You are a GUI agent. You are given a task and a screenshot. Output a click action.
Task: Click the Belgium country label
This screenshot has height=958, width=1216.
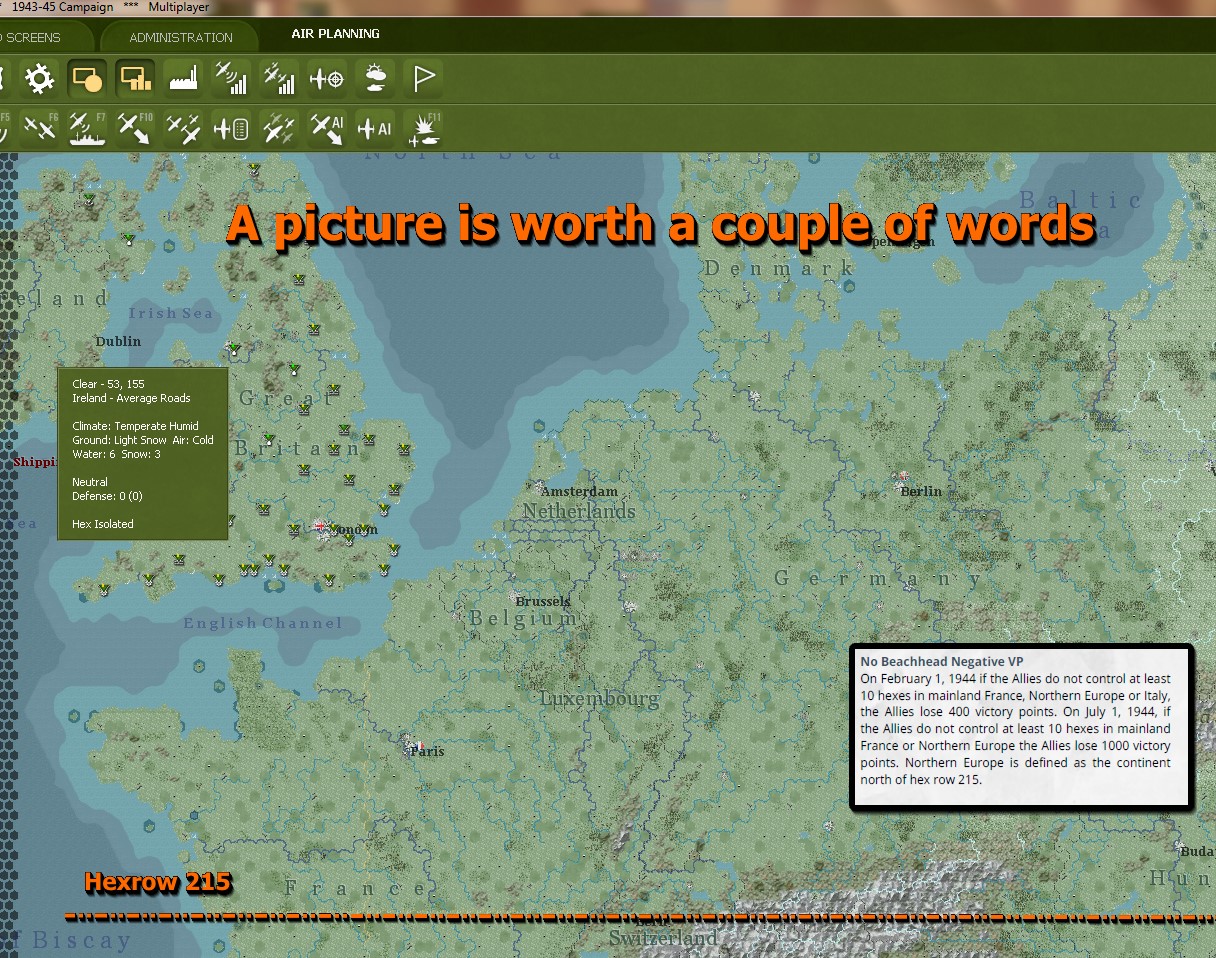pos(523,619)
